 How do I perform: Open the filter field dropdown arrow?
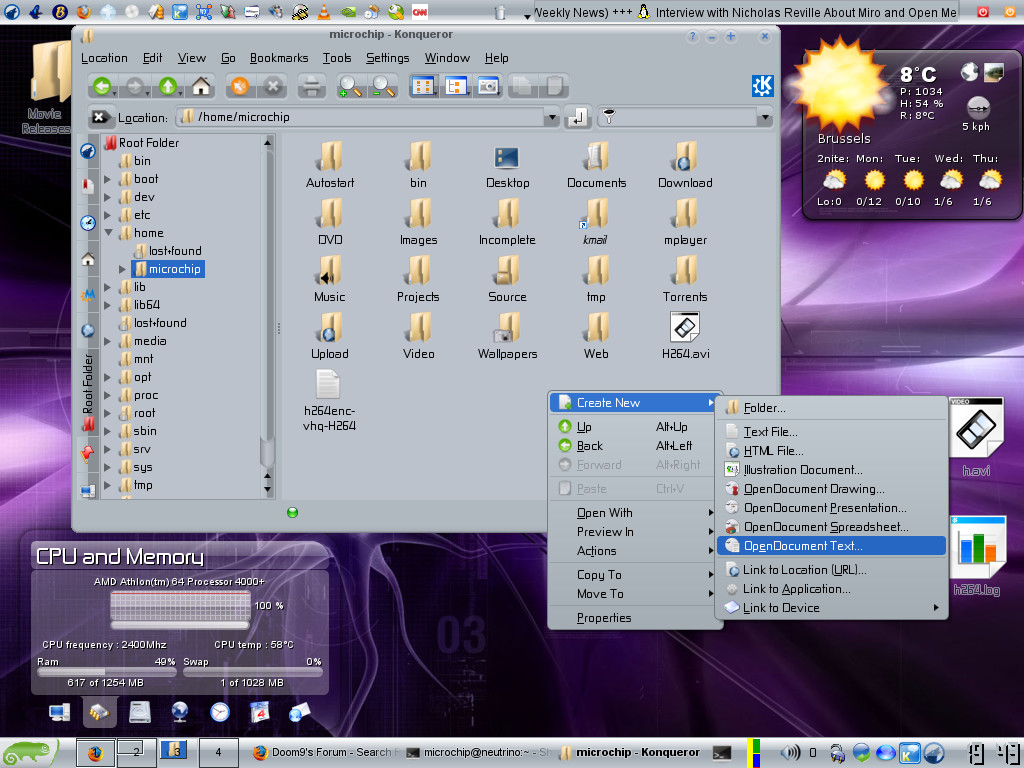pyautogui.click(x=765, y=118)
